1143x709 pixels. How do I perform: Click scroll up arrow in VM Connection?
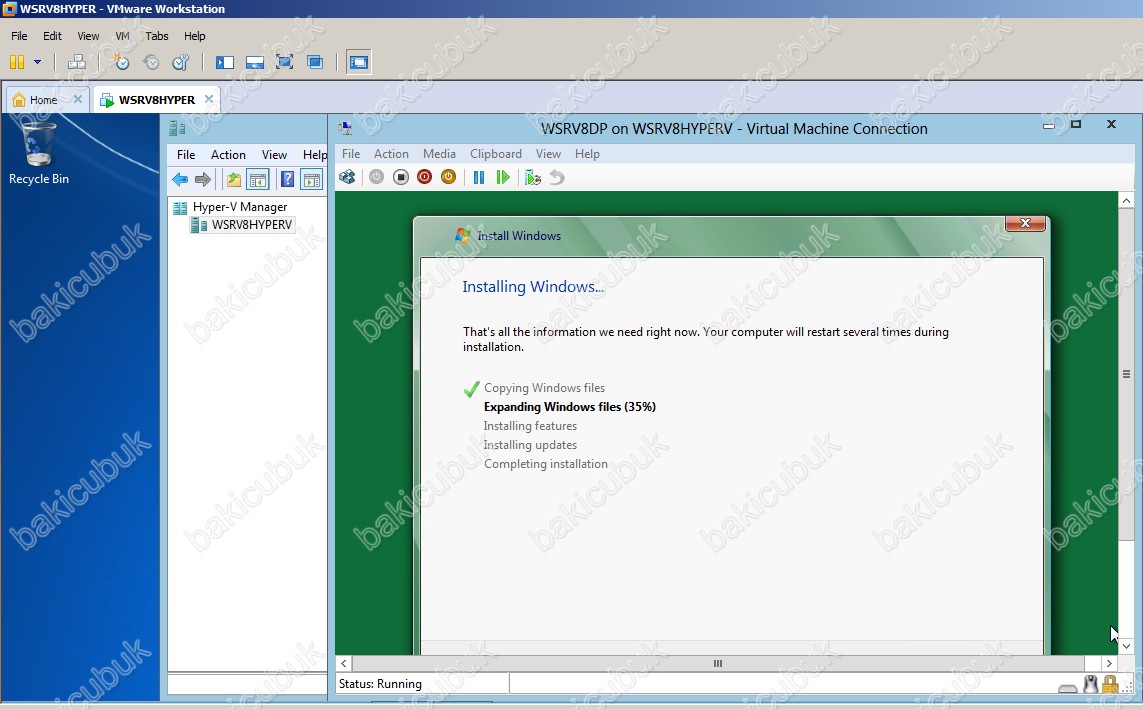(1126, 200)
